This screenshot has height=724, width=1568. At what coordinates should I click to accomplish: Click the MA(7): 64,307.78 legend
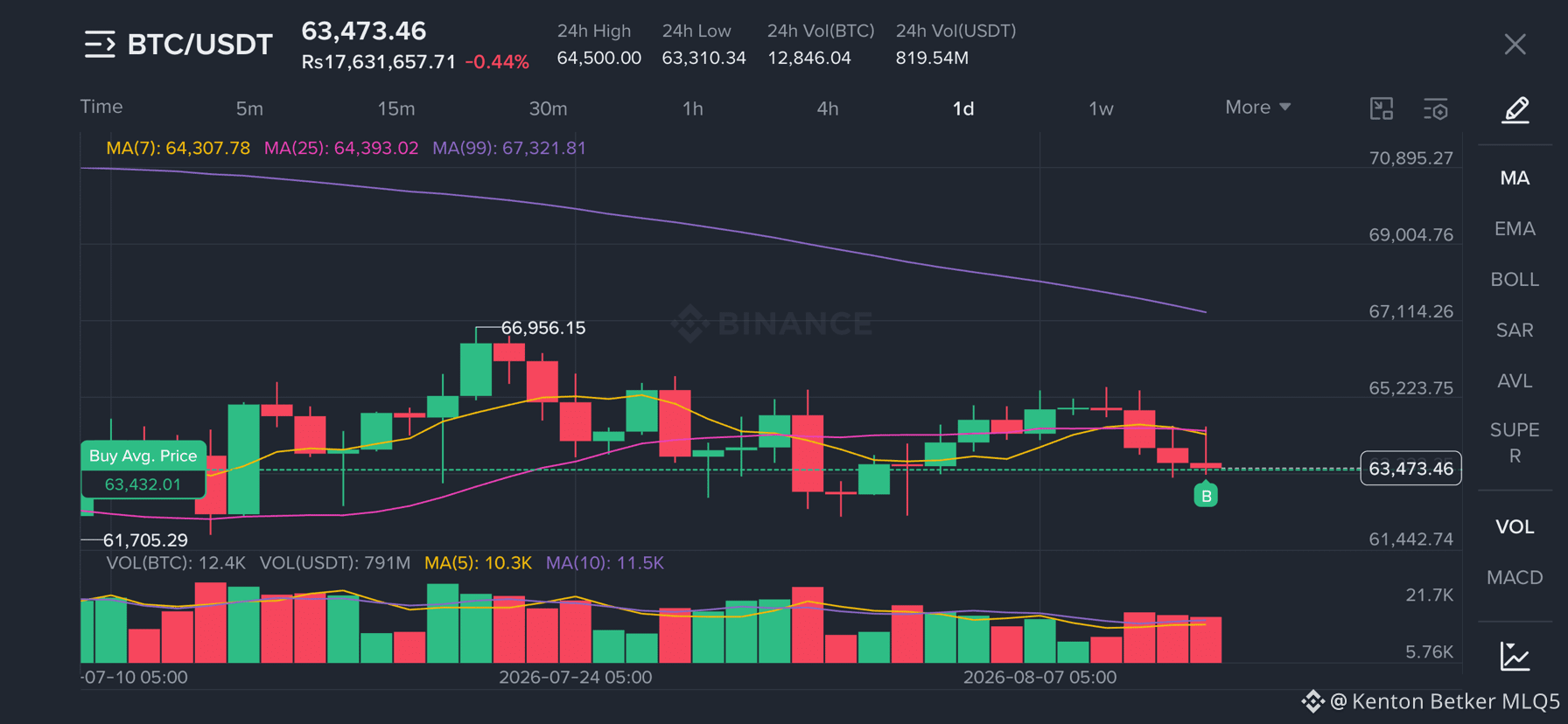(178, 148)
